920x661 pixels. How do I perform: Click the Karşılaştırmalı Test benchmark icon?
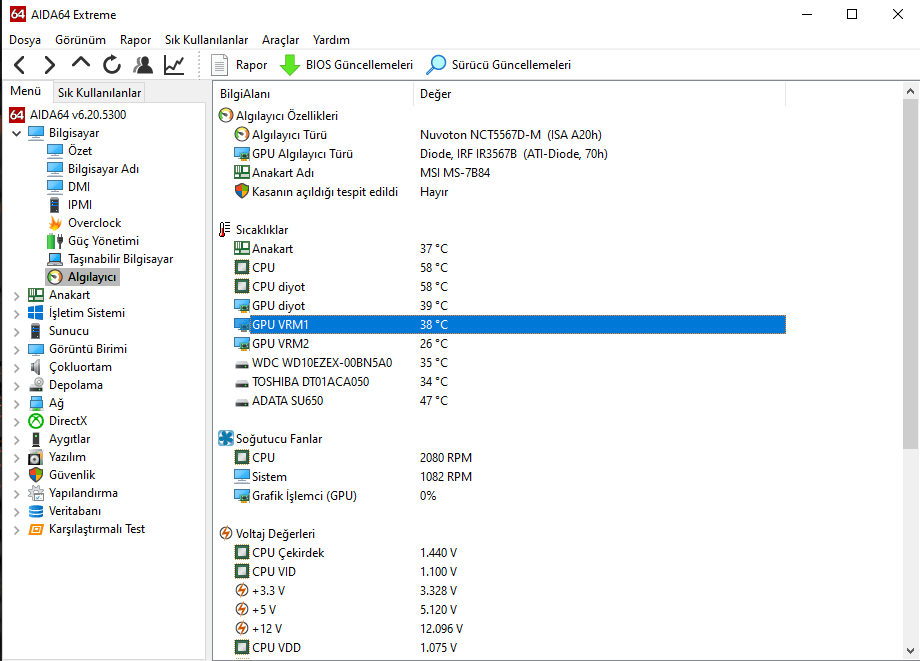[x=36, y=530]
